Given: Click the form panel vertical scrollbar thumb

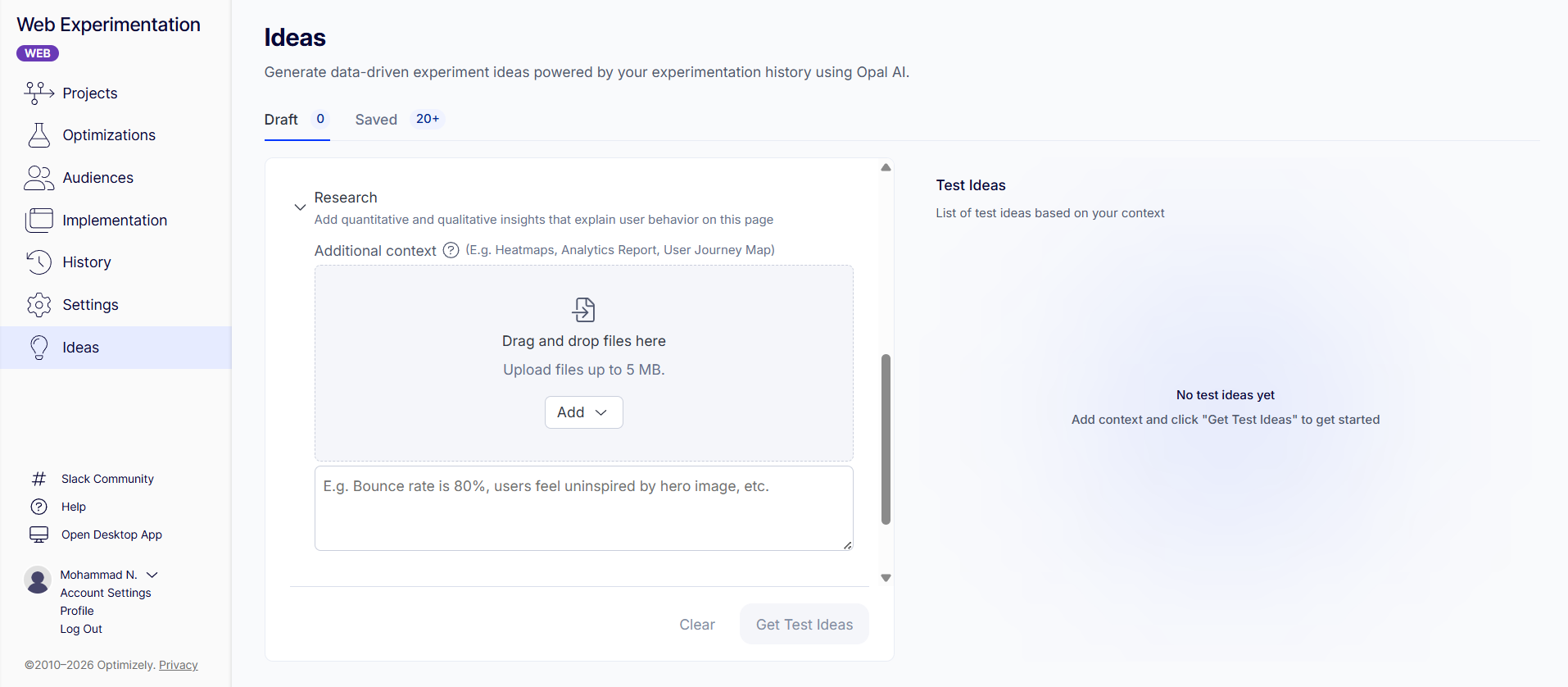Looking at the screenshot, I should (886, 439).
